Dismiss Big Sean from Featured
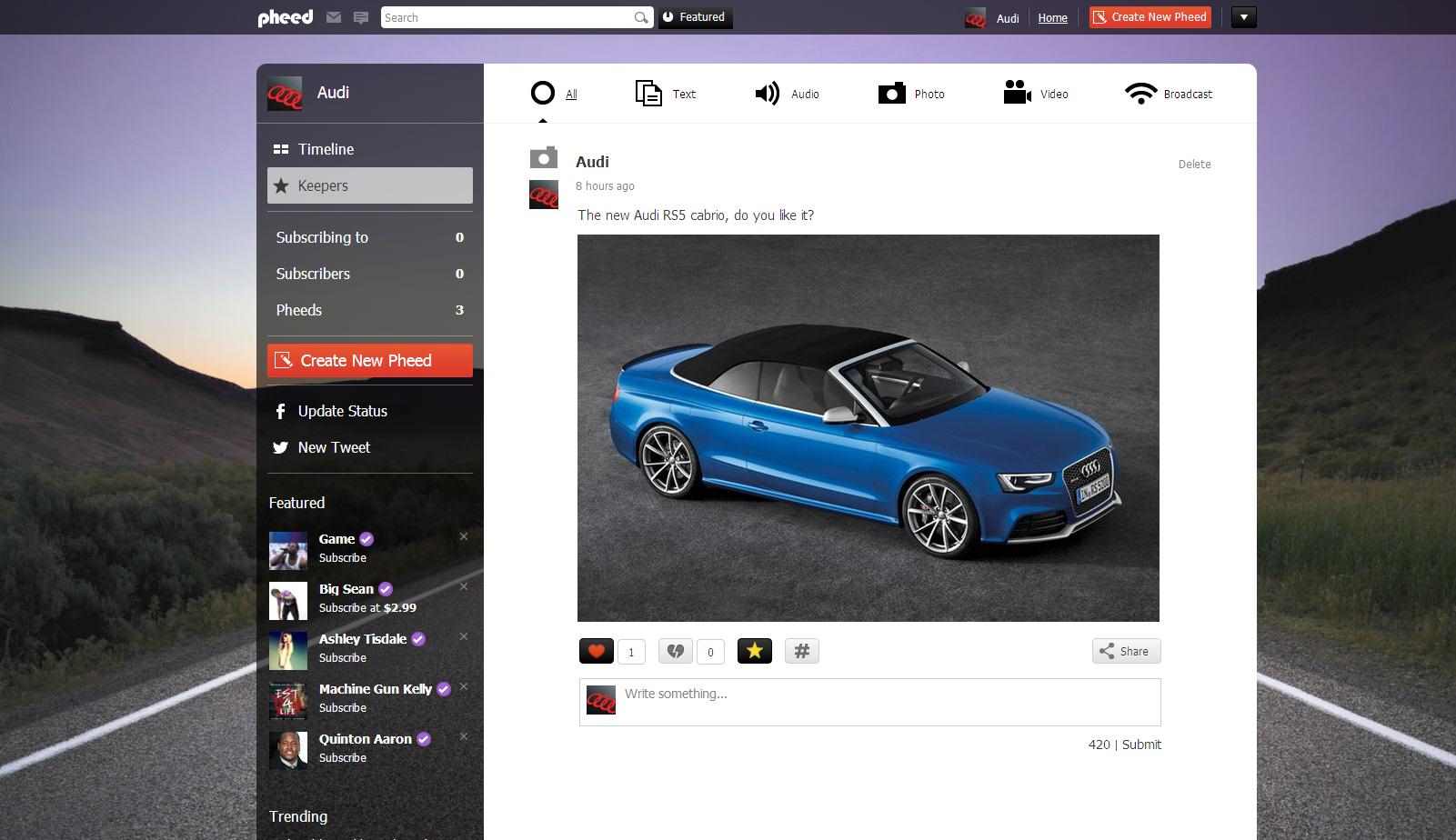This screenshot has width=1456, height=840. point(464,586)
